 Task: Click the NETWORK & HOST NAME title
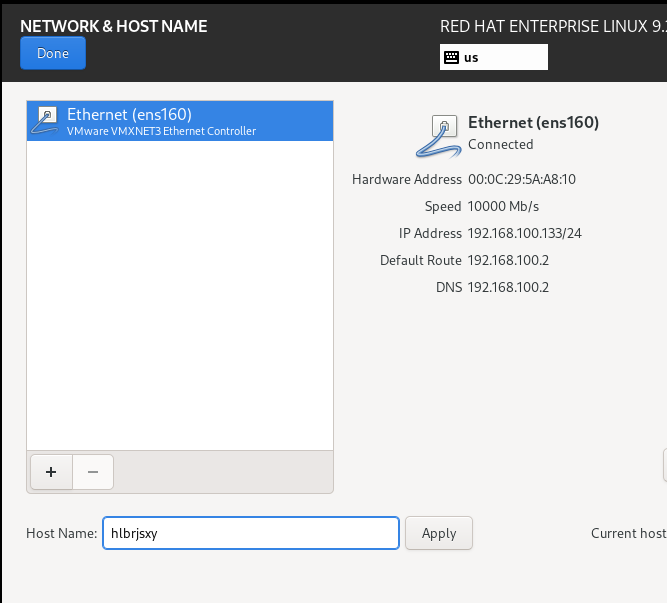point(113,26)
